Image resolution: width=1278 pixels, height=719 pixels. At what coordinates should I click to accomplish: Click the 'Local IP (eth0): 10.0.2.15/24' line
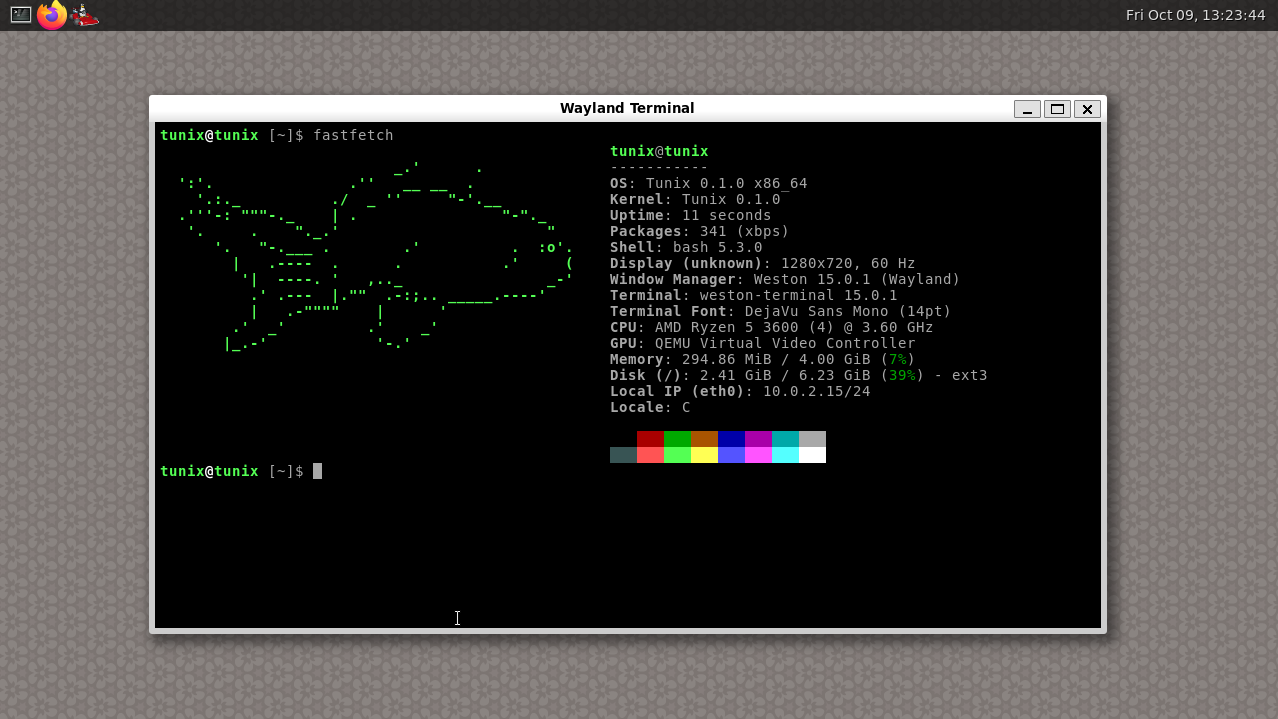740,391
